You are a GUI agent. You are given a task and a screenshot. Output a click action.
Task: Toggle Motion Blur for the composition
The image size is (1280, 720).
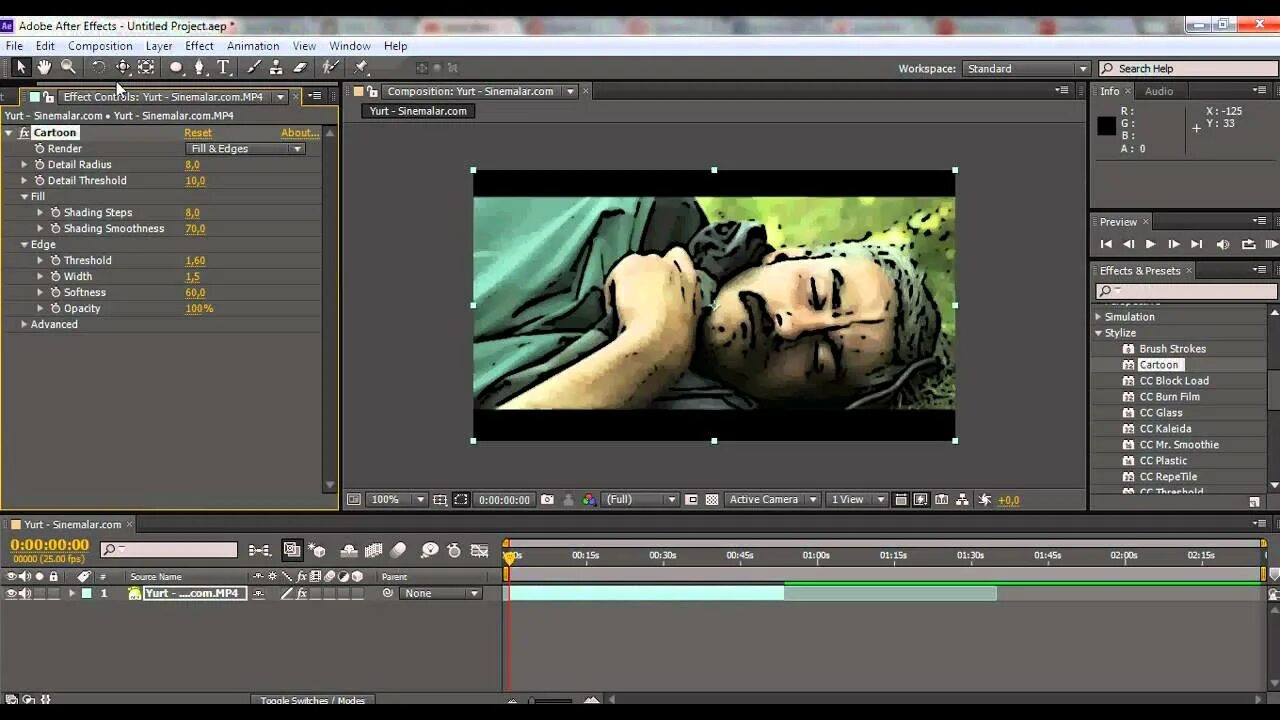point(398,550)
